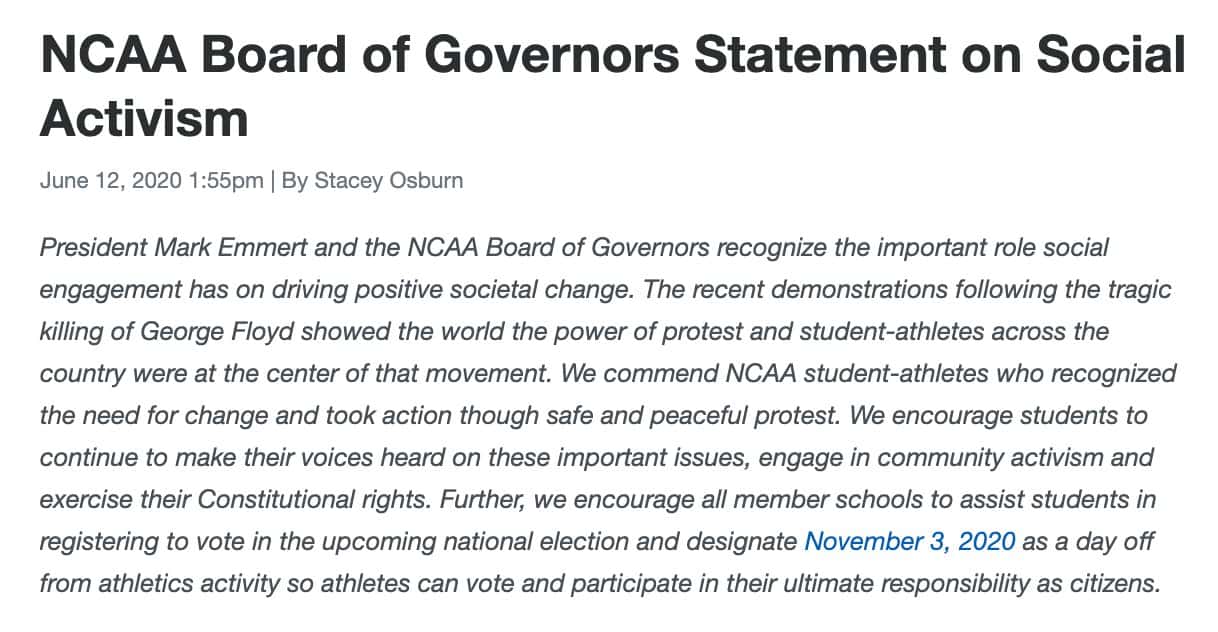Open the November 3, 2020 link

pyautogui.click(x=910, y=542)
